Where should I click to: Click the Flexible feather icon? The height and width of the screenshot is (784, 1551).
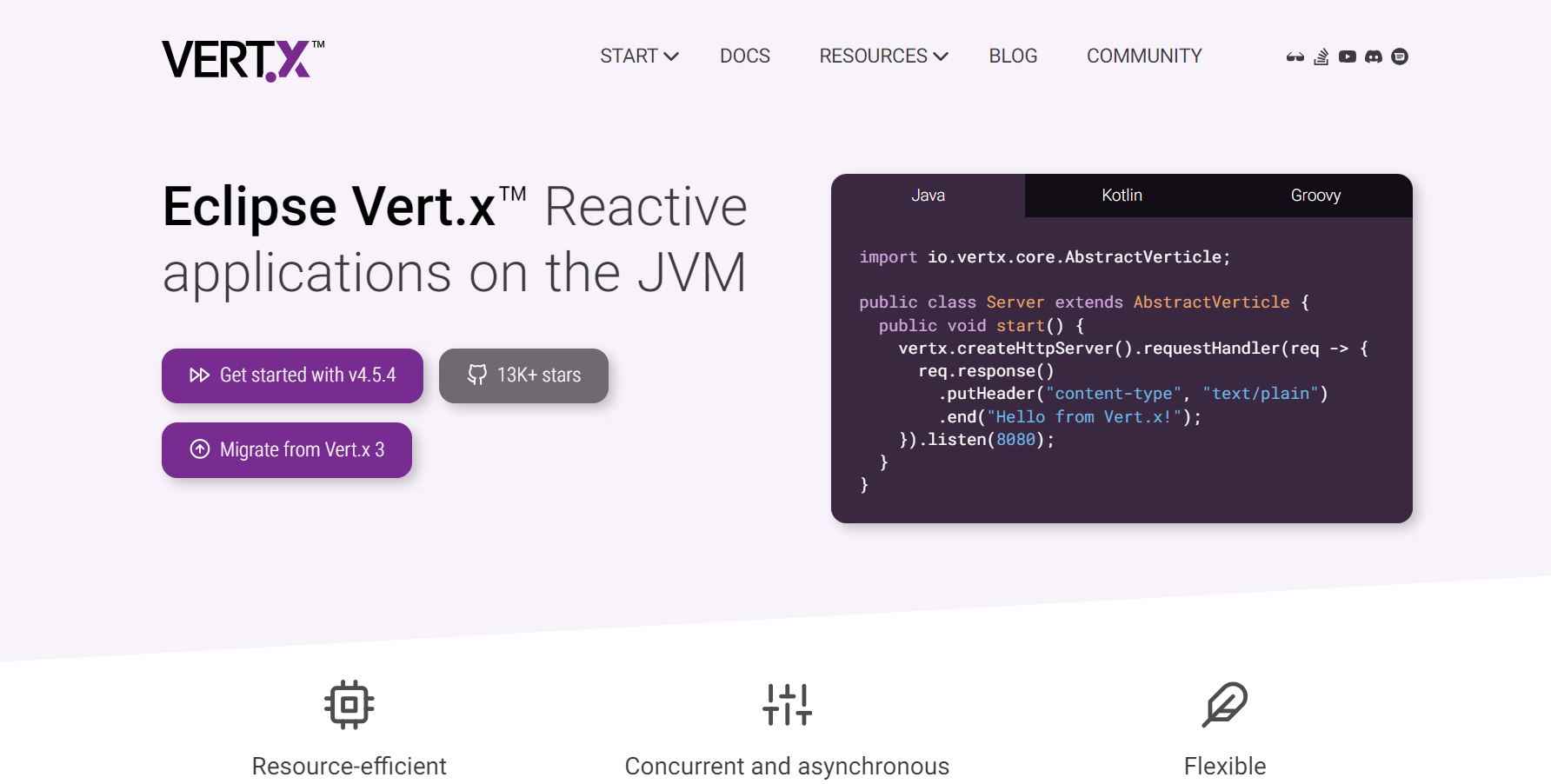(1225, 704)
